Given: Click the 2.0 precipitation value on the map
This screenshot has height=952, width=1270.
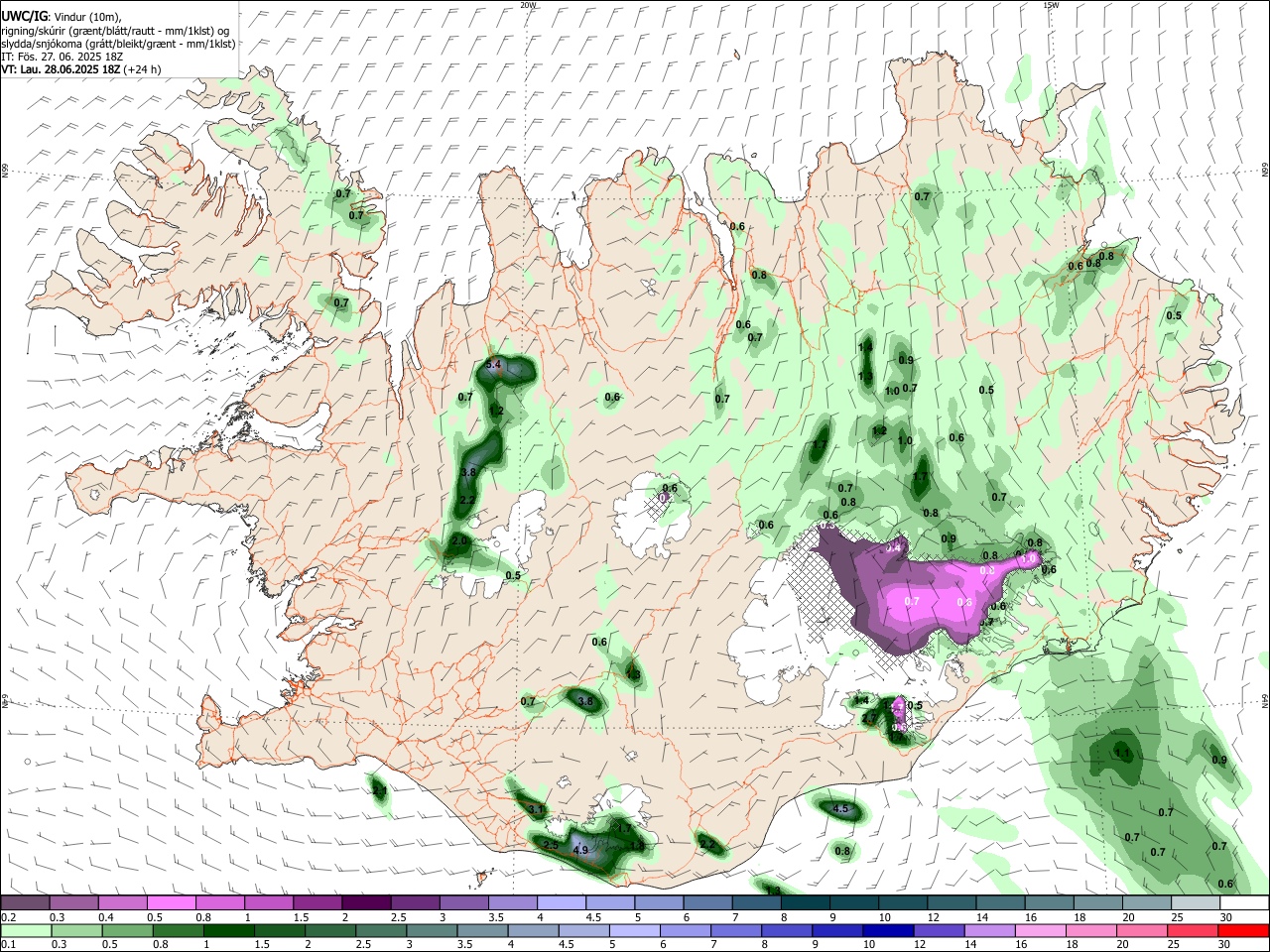Looking at the screenshot, I should (459, 541).
